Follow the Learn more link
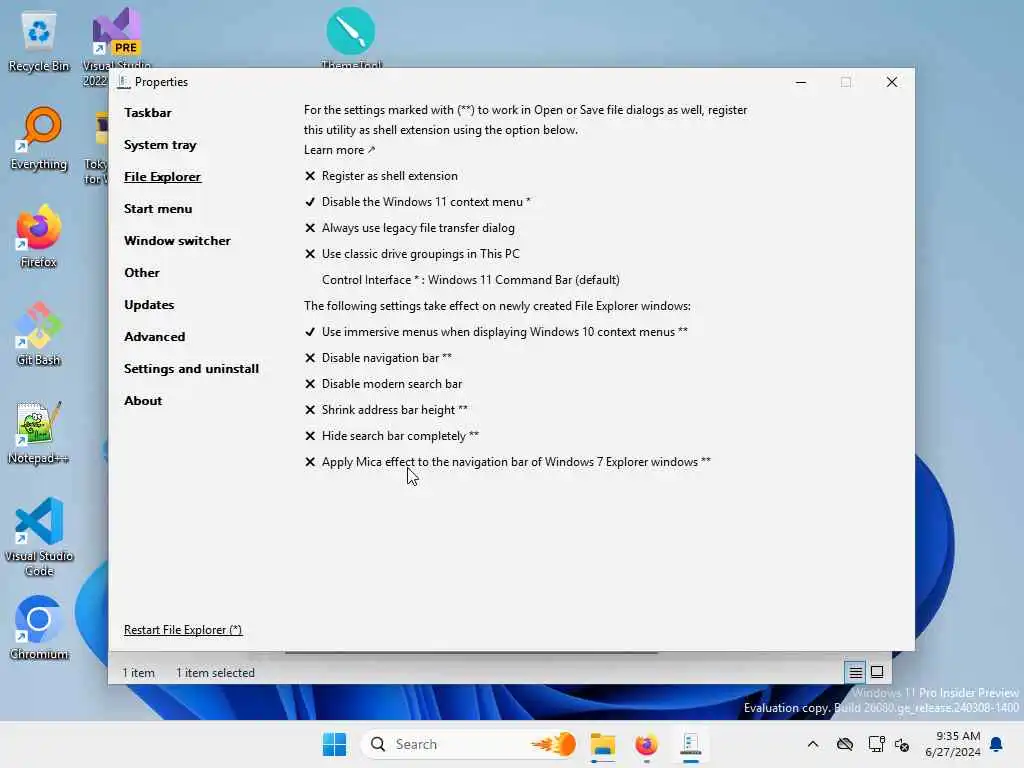Viewport: 1024px width, 768px height. click(339, 150)
